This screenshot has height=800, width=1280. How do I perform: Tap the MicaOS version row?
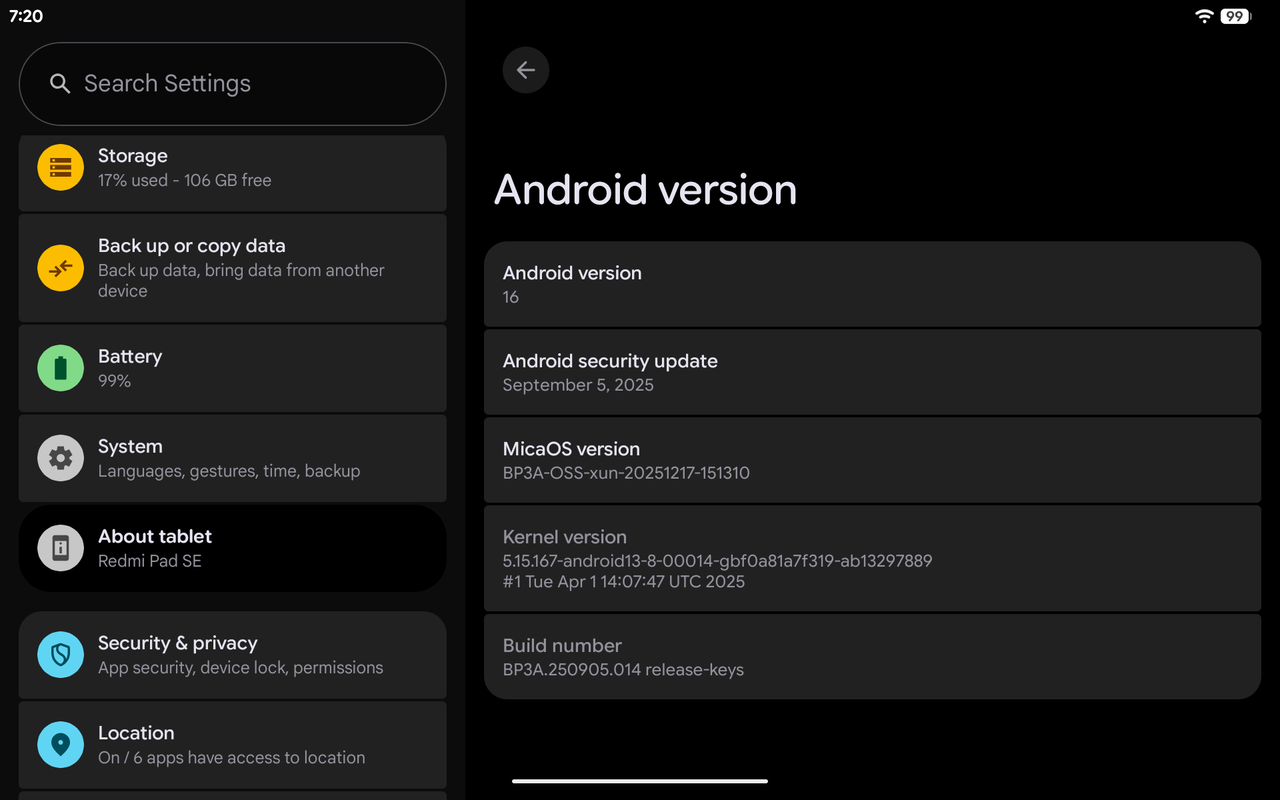872,460
